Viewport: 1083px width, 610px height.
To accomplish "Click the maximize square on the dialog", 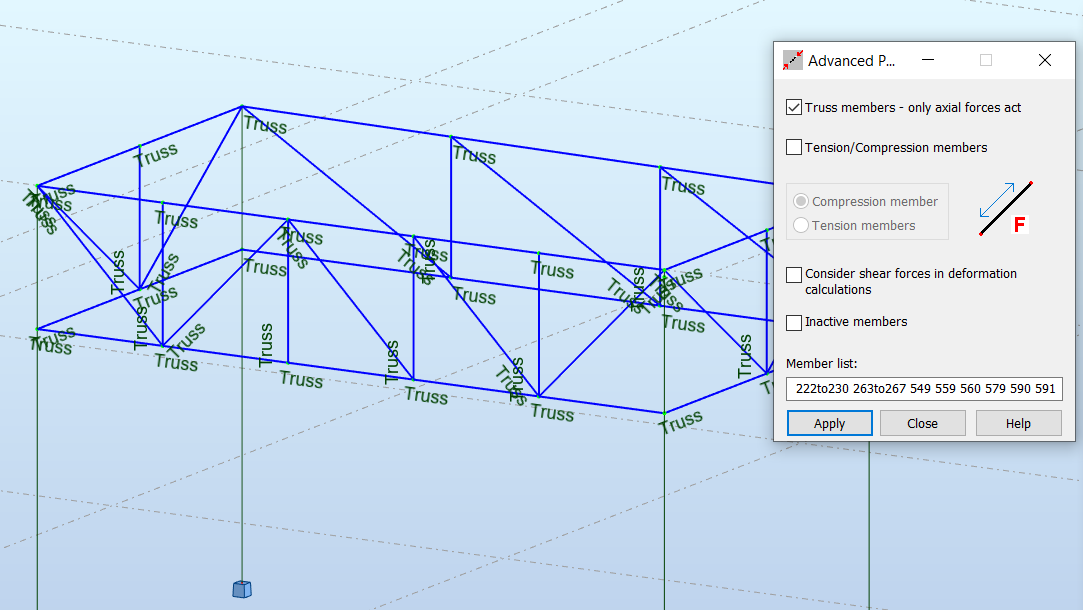I will pyautogui.click(x=986, y=60).
